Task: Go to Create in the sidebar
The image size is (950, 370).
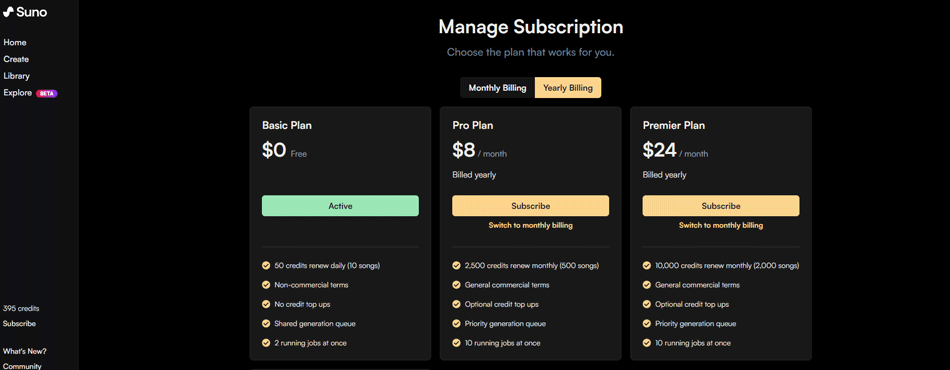Action: coord(16,59)
